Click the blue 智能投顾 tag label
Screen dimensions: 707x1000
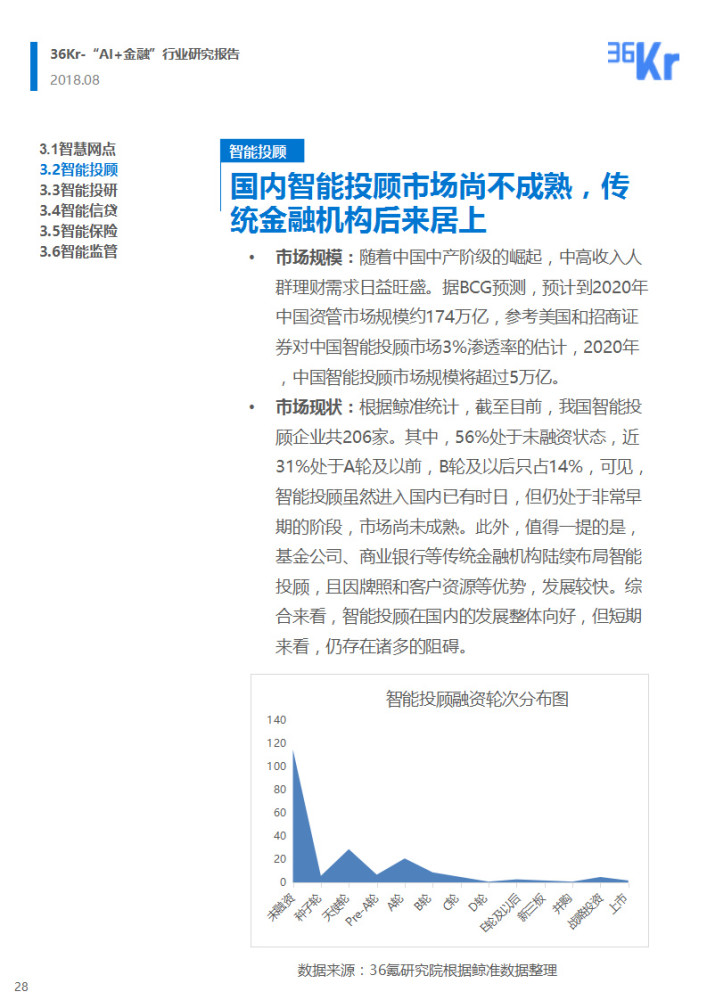261,151
